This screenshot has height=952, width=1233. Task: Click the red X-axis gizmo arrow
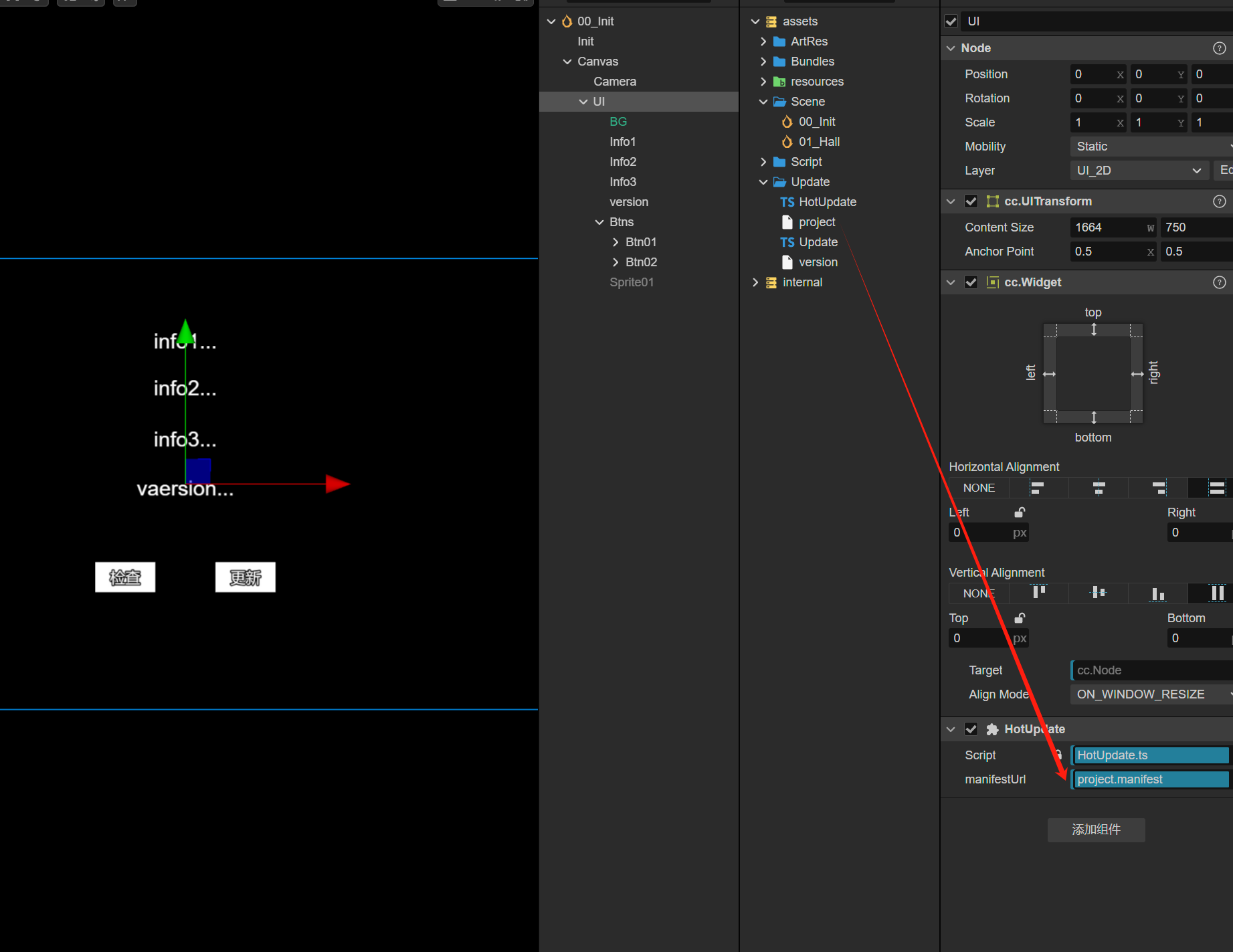point(337,484)
